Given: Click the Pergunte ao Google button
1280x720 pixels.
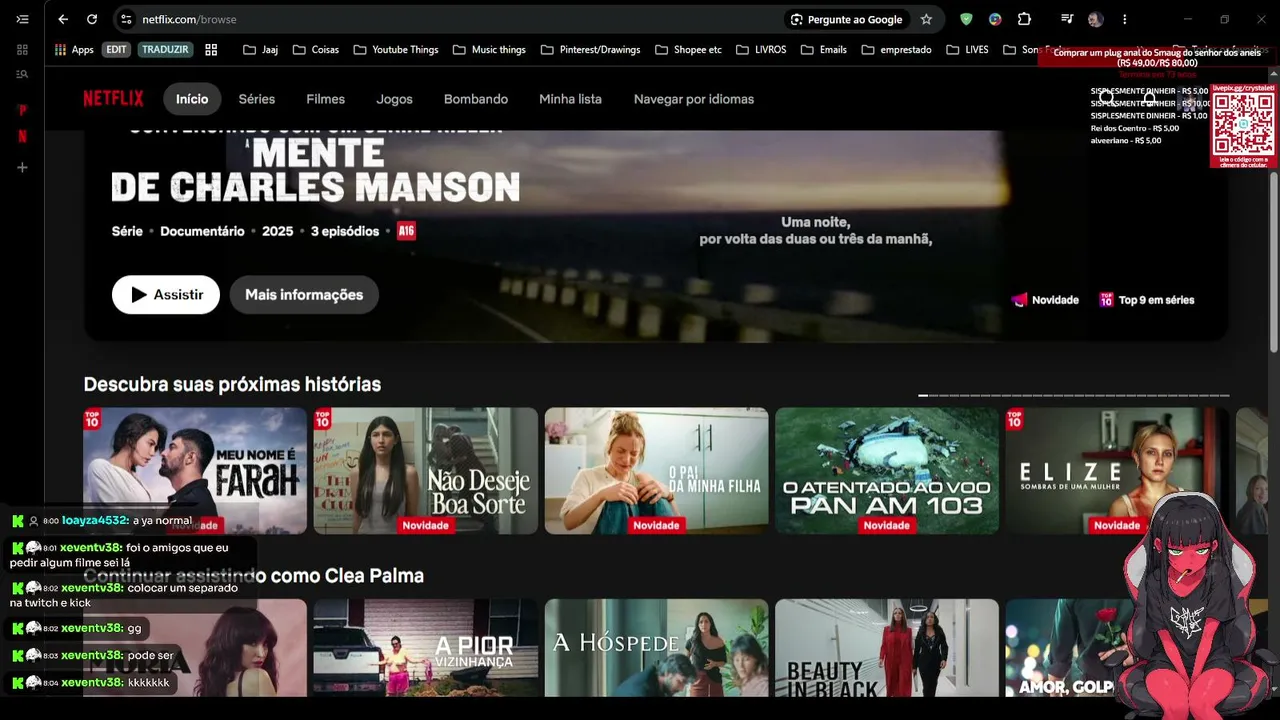Looking at the screenshot, I should point(846,19).
